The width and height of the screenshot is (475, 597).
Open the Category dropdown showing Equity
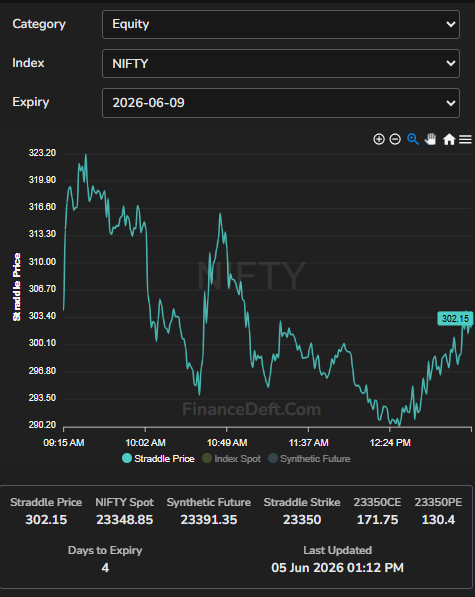point(281,24)
